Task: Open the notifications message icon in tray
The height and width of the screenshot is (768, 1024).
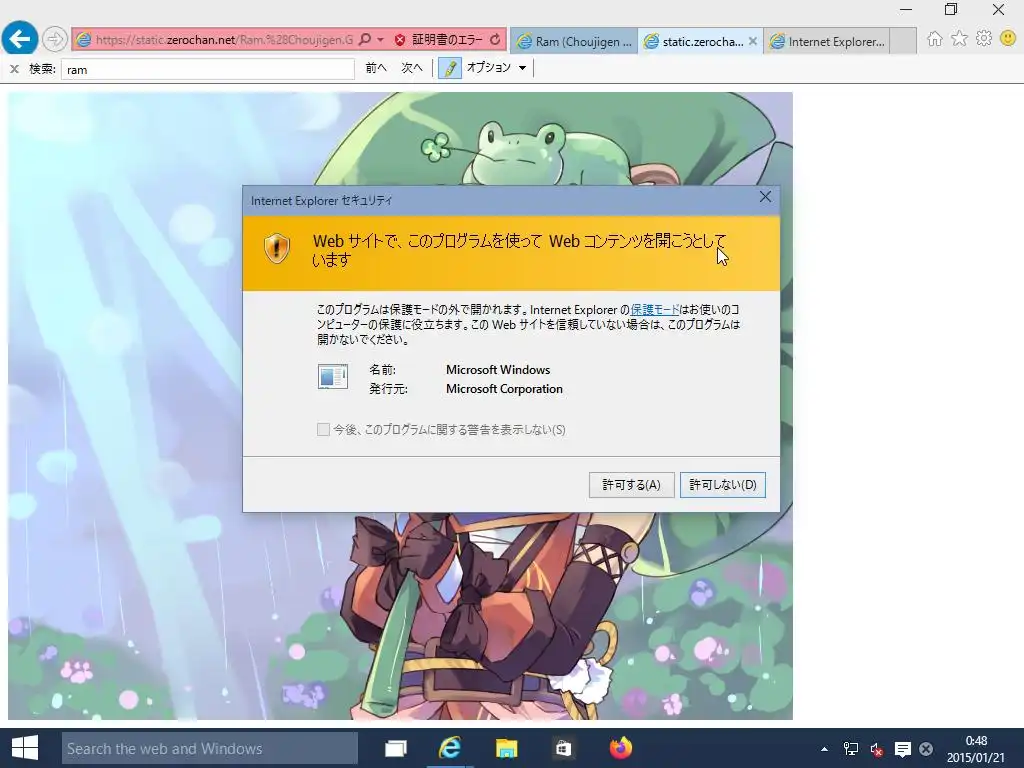Action: 903,749
